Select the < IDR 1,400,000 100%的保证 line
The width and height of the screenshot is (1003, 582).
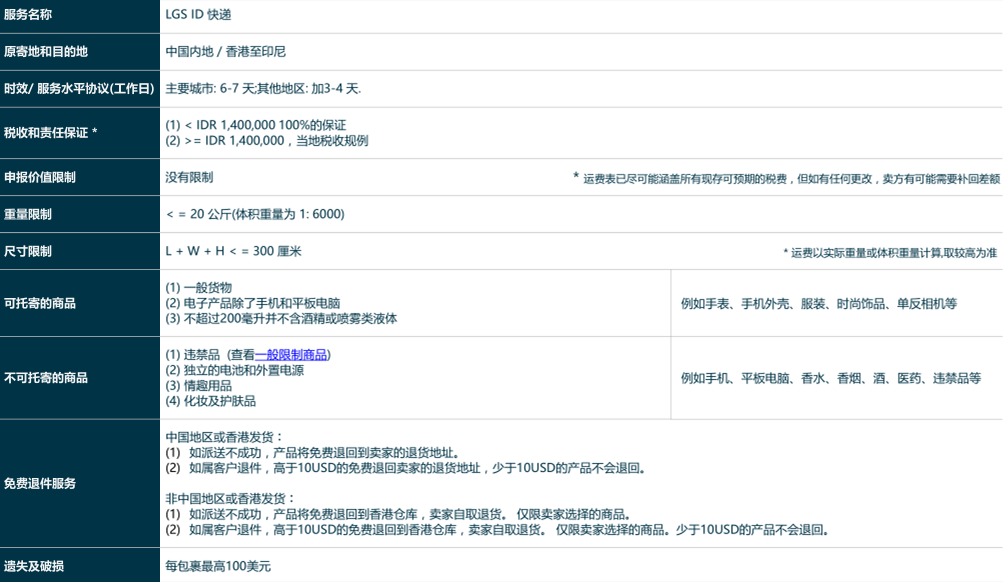[256, 125]
